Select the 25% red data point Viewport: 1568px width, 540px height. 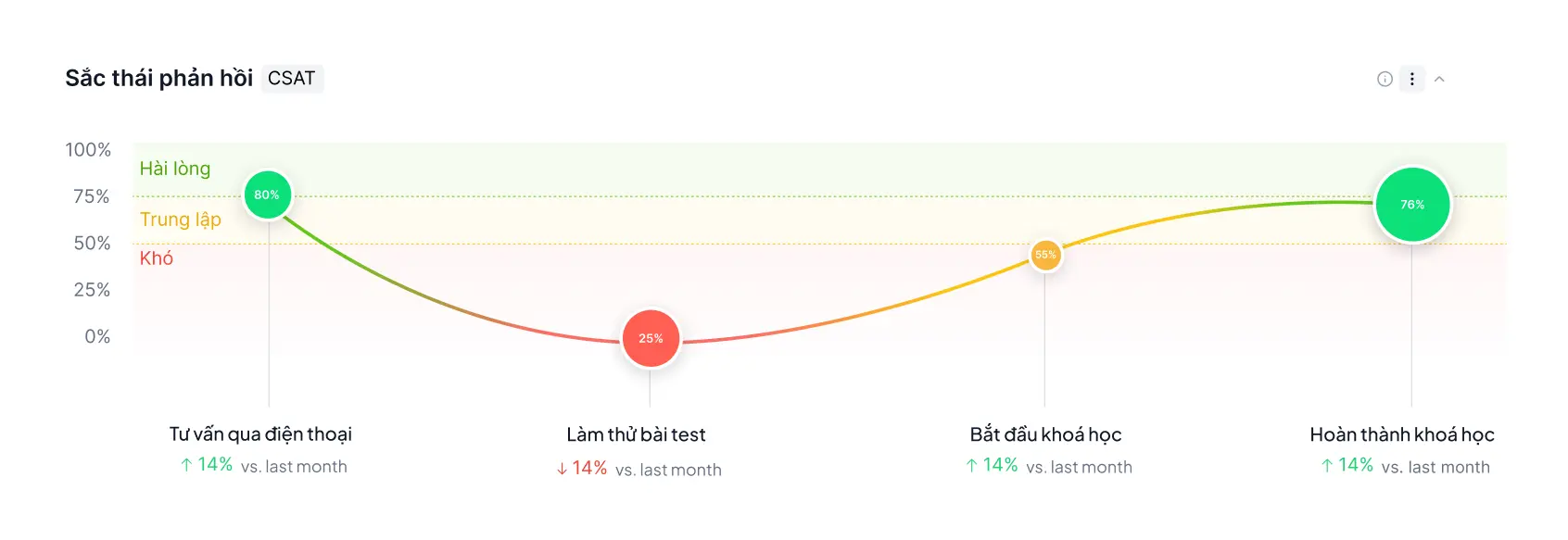click(651, 338)
